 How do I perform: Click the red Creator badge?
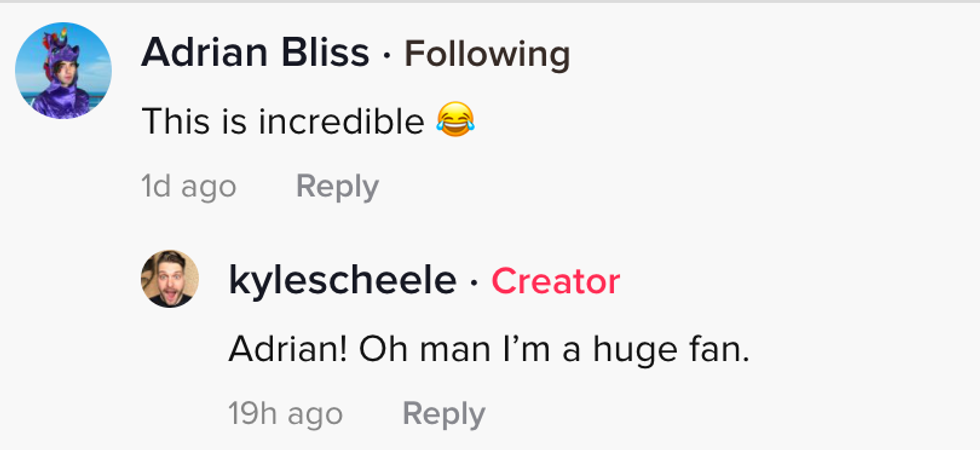(555, 282)
